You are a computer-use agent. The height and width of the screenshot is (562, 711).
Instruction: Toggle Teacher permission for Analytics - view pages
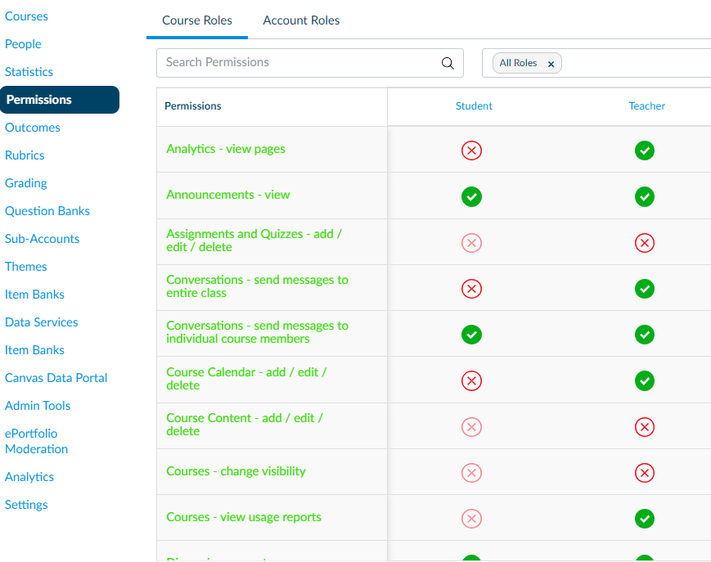(x=645, y=150)
